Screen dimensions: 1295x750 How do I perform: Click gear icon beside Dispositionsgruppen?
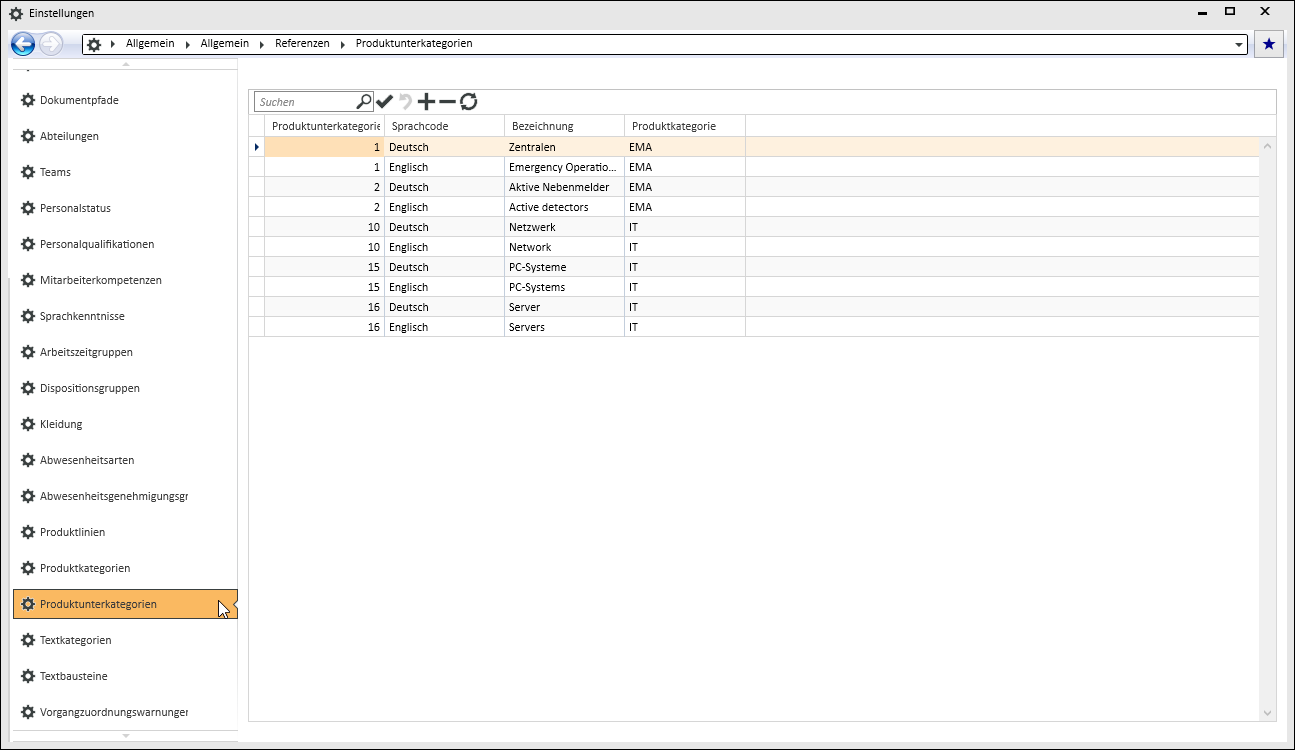(28, 388)
